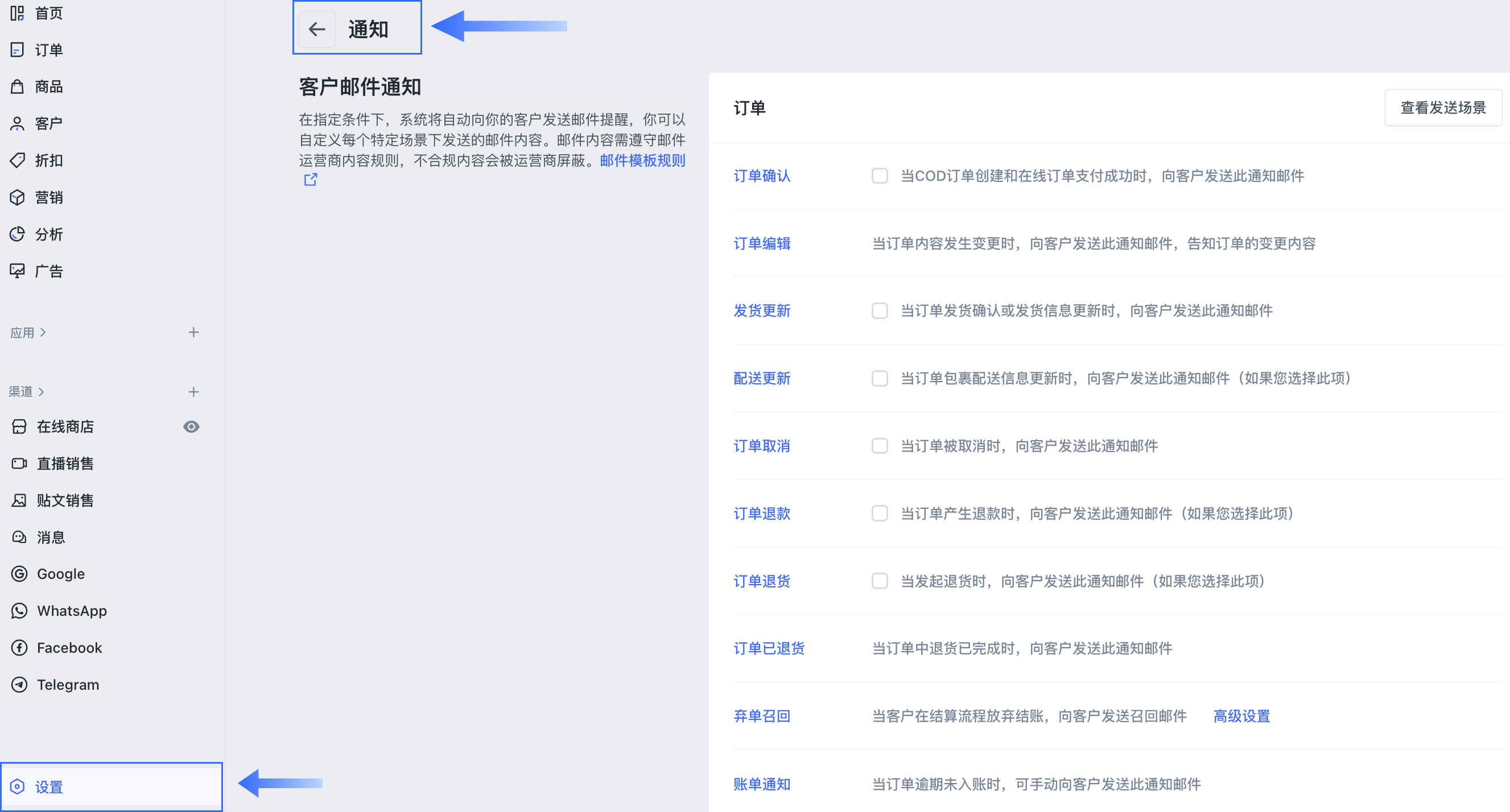Viewport: 1510px width, 812px height.
Task: Open the 订单已退货 template link
Action: [x=769, y=649]
